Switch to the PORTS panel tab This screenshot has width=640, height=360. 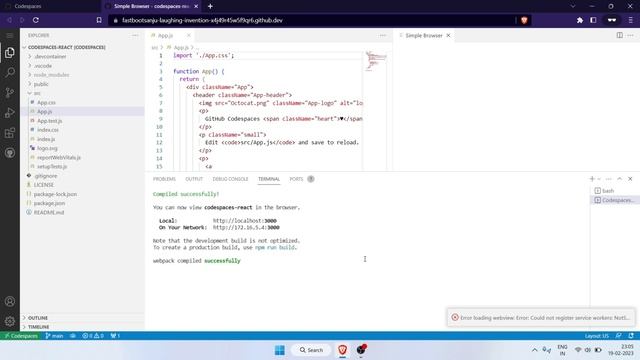point(296,179)
